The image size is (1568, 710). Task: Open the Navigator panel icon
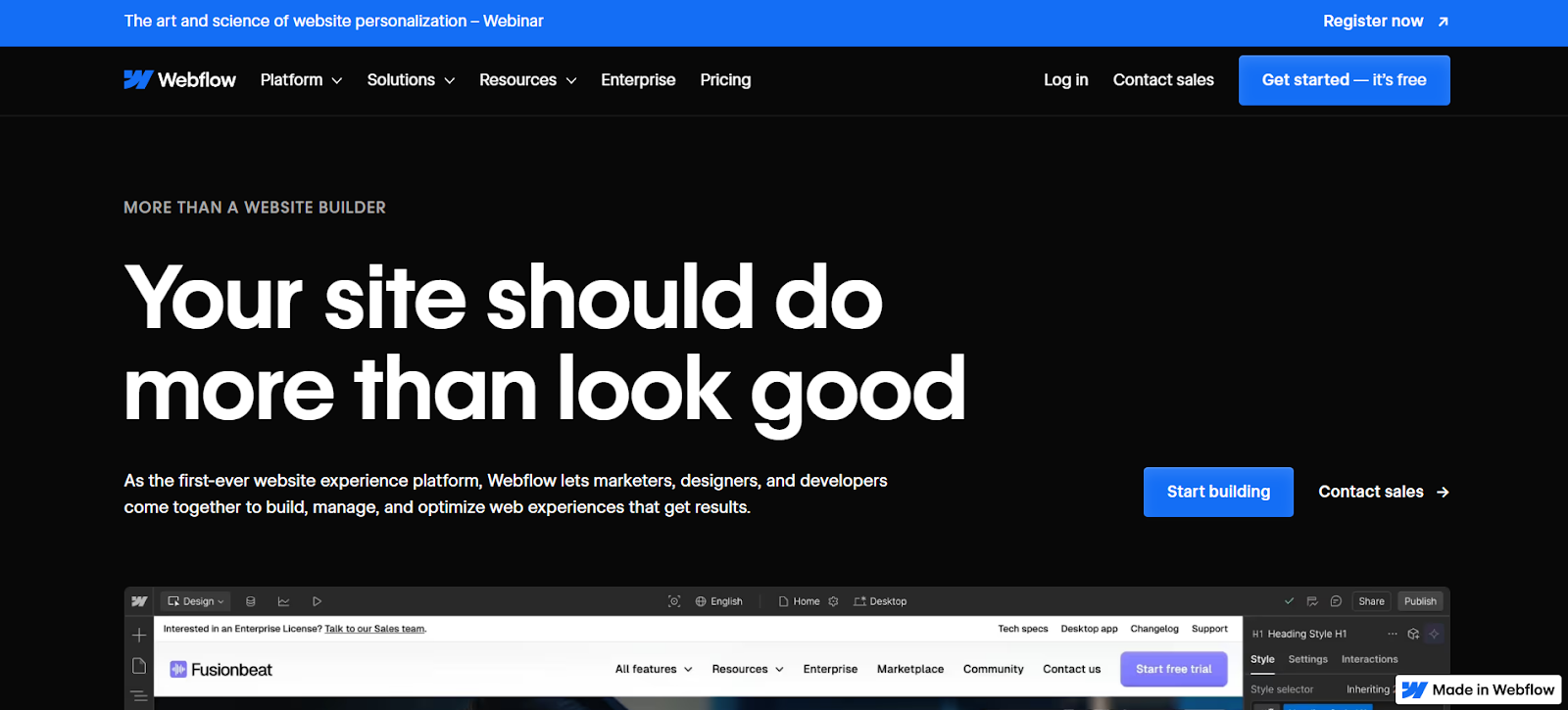(139, 696)
